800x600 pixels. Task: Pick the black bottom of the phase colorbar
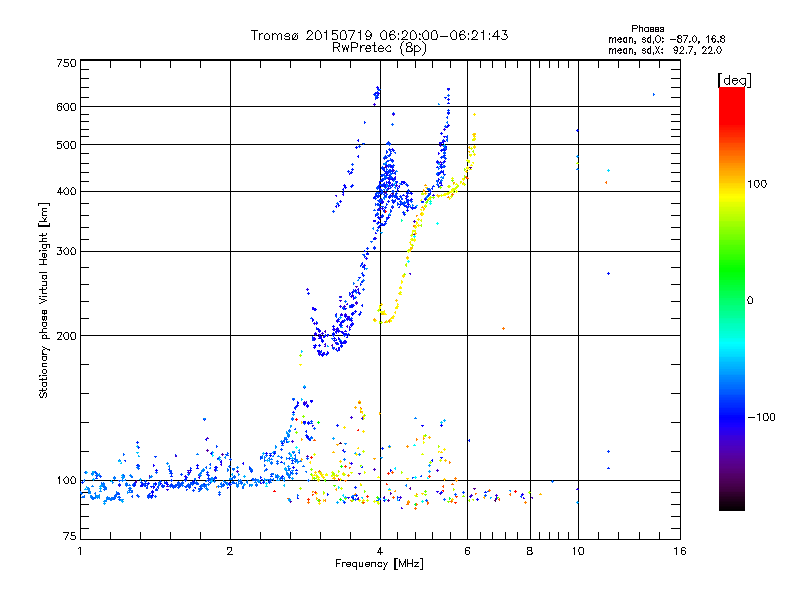(x=732, y=503)
